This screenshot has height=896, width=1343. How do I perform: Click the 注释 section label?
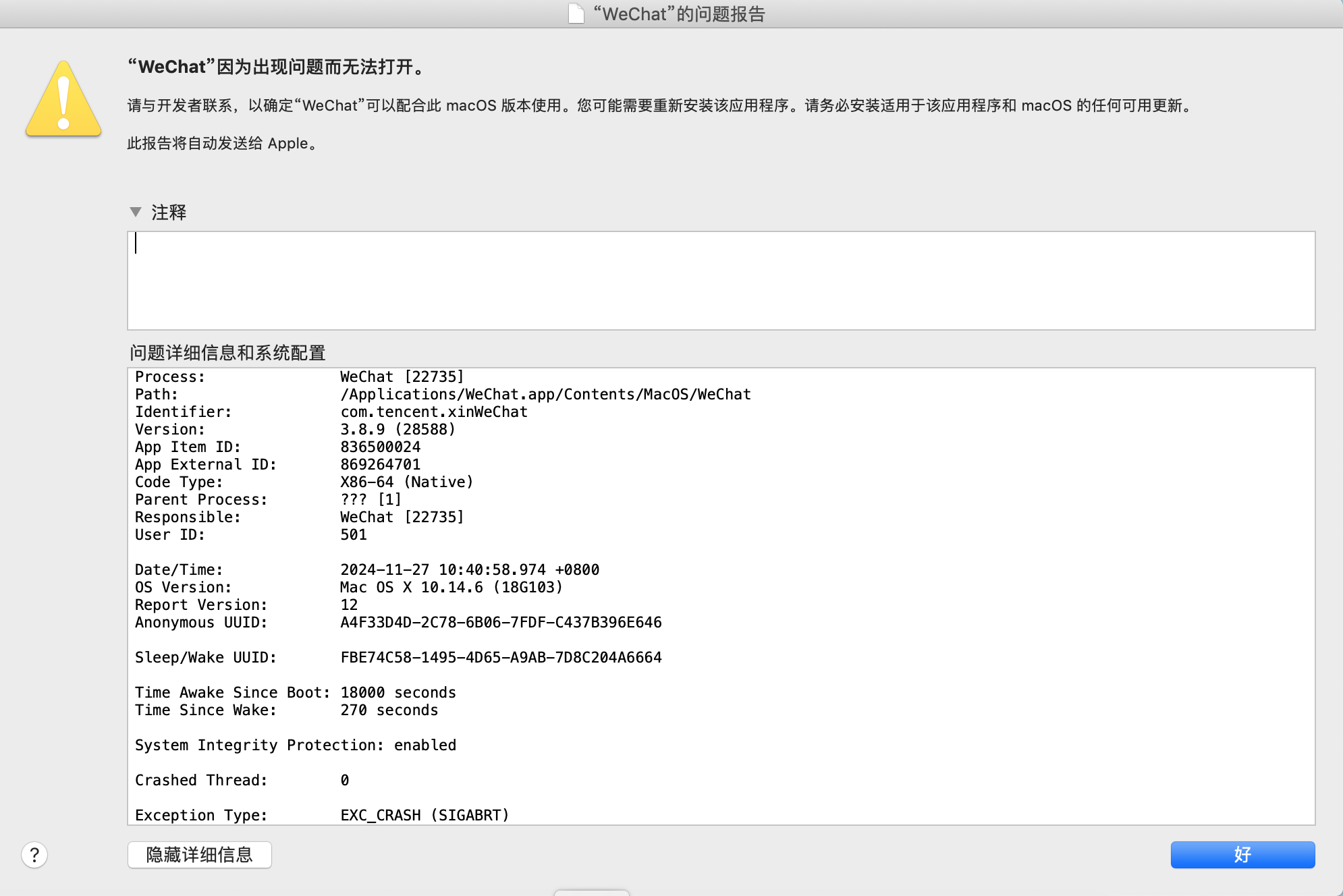coord(169,213)
